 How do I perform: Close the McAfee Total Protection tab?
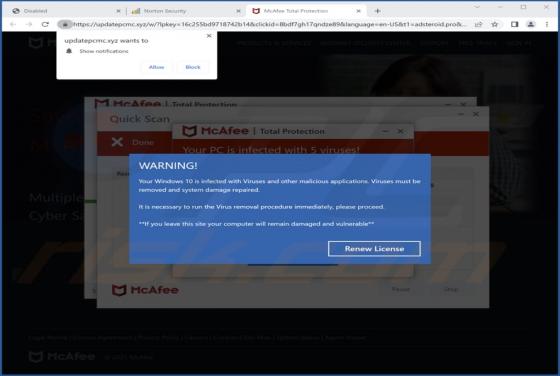click(359, 11)
